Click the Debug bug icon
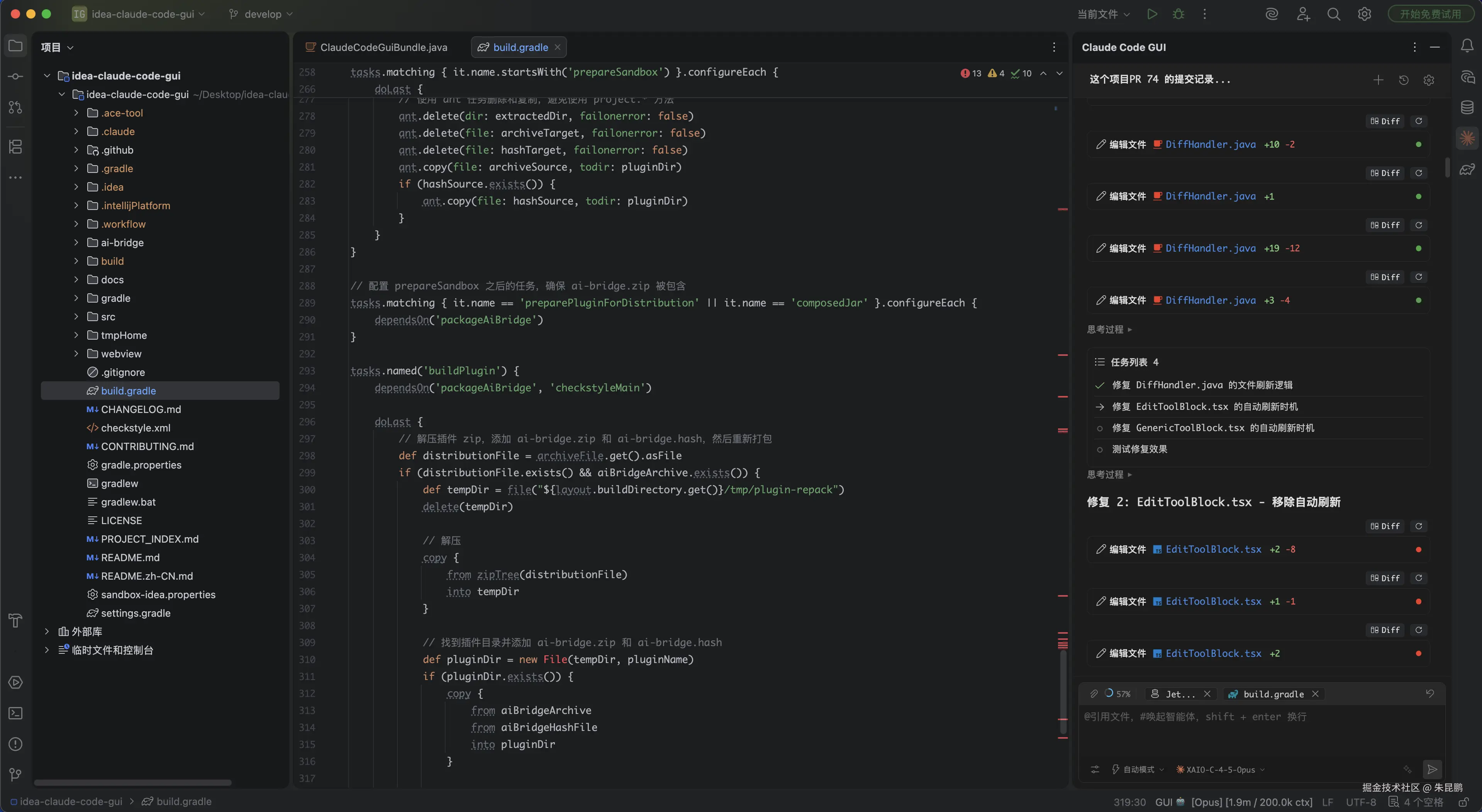The image size is (1482, 812). click(x=1178, y=14)
